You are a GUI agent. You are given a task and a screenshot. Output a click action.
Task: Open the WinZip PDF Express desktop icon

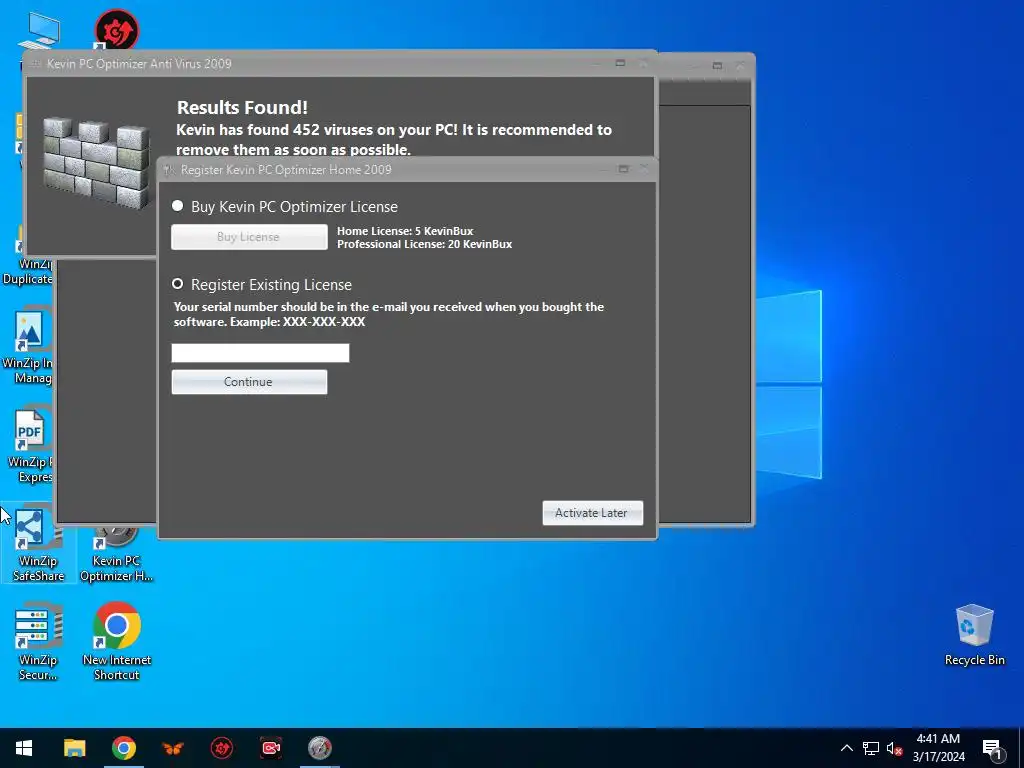coord(30,445)
